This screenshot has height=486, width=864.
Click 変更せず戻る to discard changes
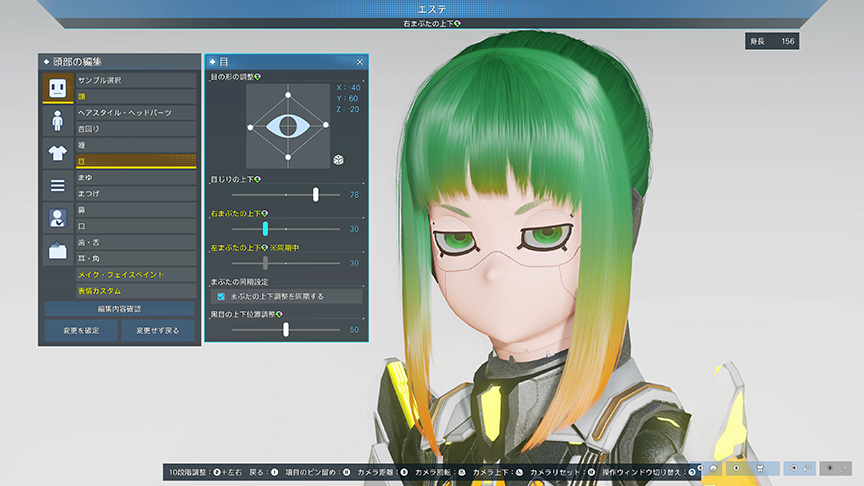[x=158, y=330]
